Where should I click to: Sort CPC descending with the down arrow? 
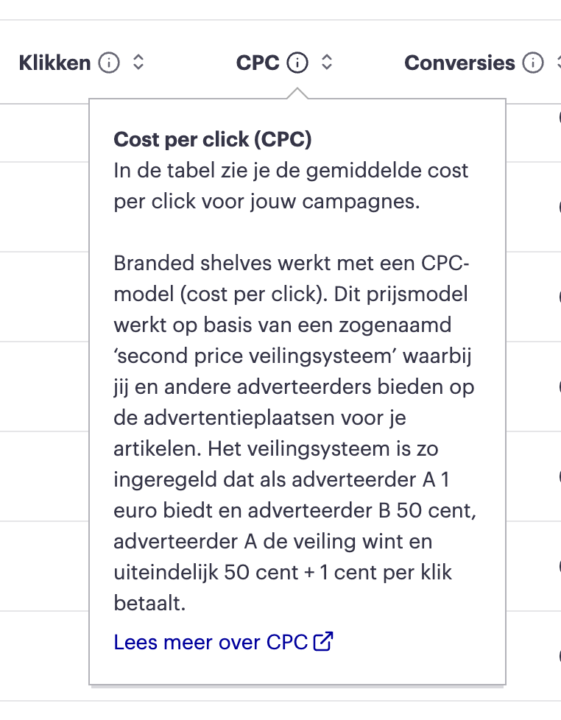point(327,68)
